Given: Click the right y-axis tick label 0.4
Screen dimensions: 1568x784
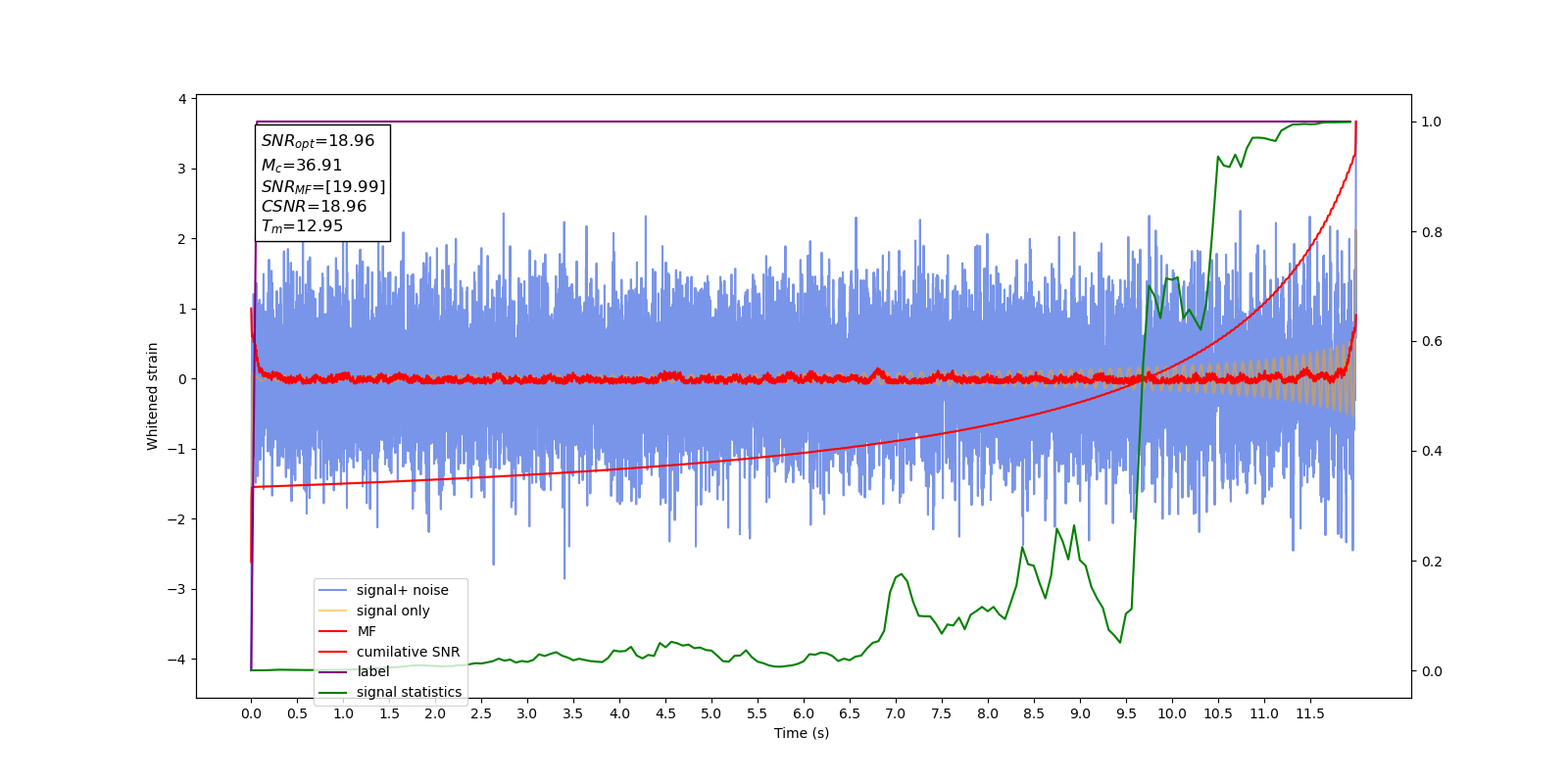Looking at the screenshot, I should point(1432,452).
